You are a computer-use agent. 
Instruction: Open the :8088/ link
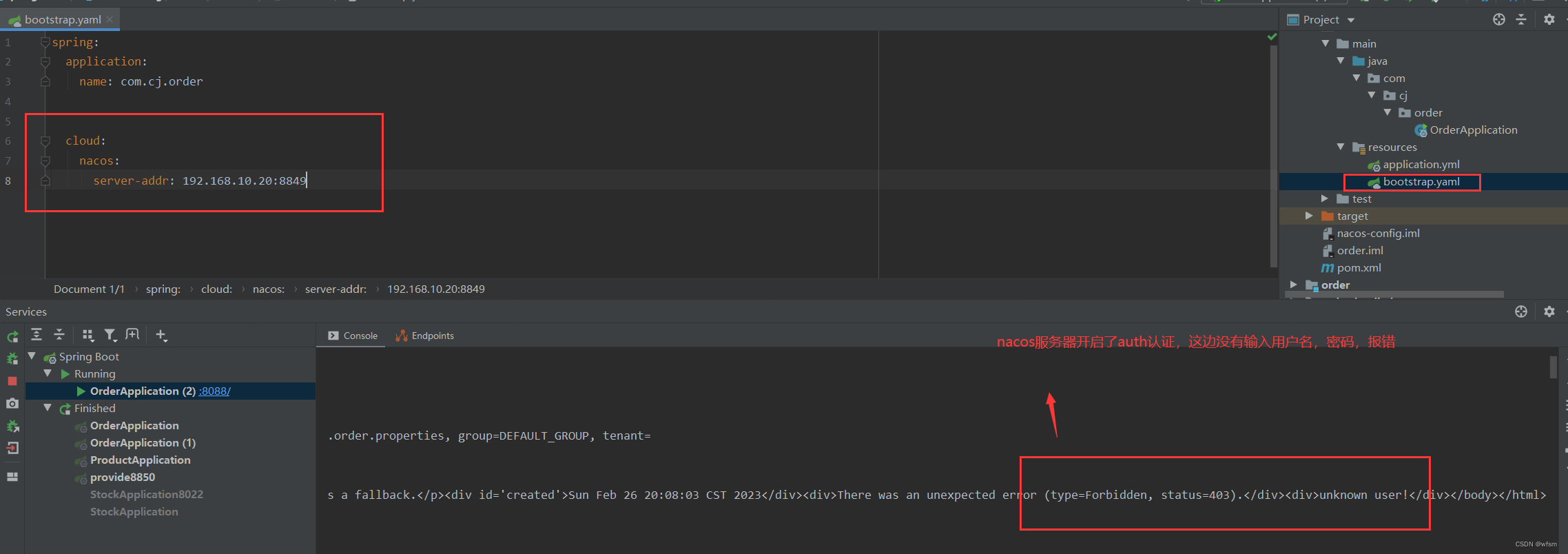coord(214,391)
